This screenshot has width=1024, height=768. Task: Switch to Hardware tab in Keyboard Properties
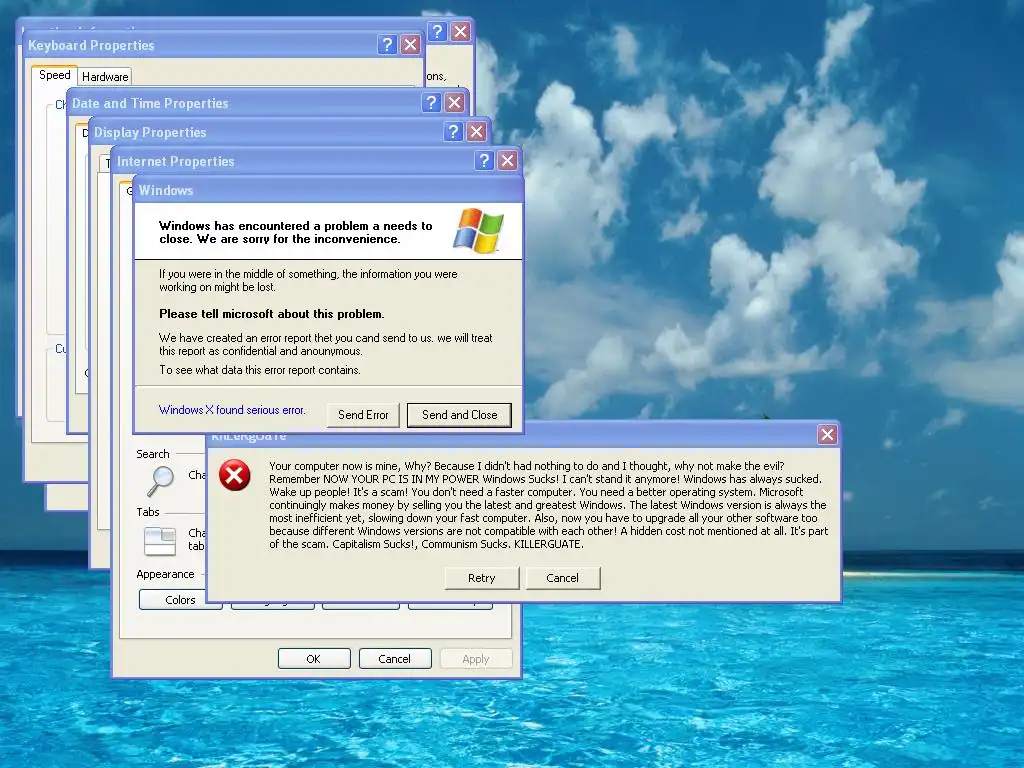tap(105, 76)
